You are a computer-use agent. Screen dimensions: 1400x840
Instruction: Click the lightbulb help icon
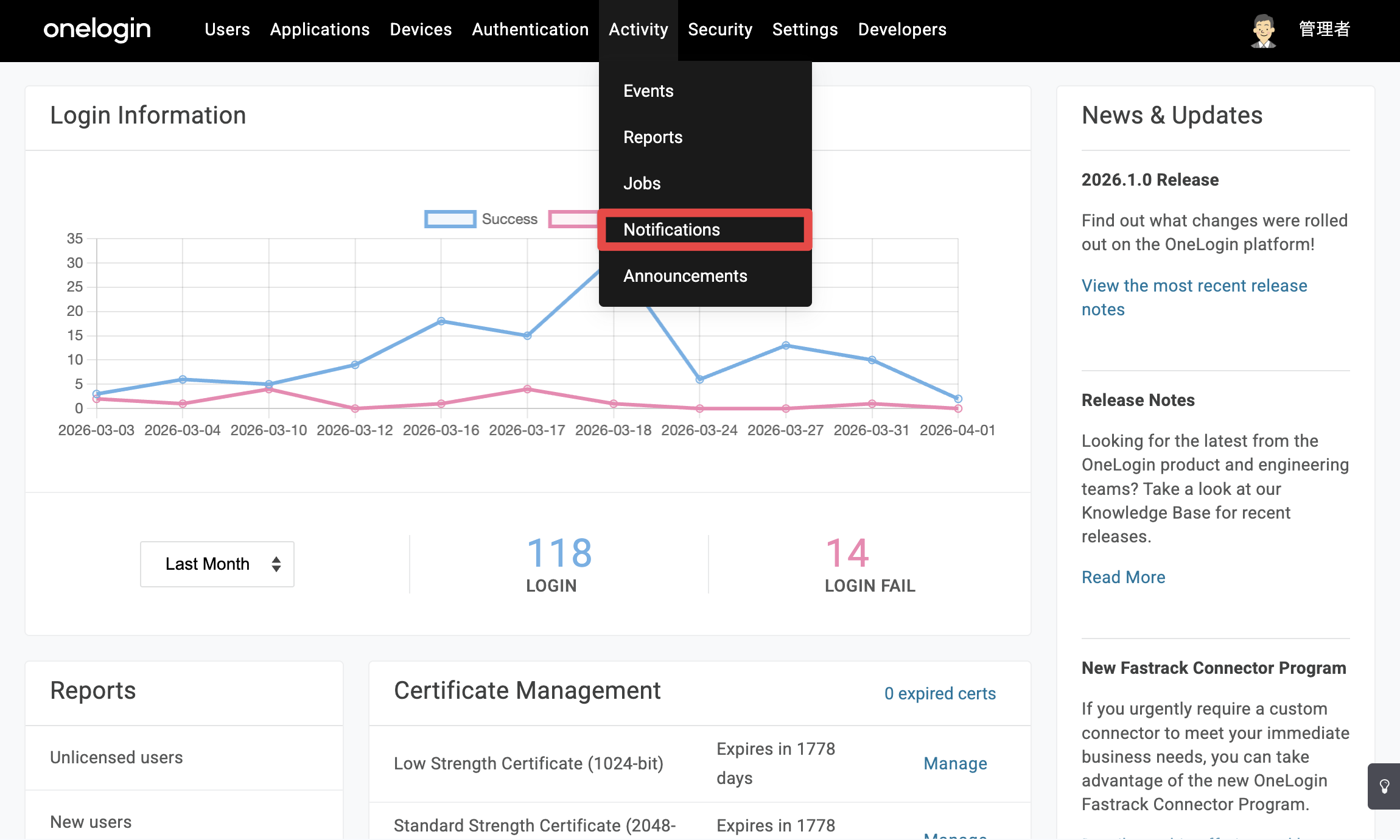pos(1384,786)
